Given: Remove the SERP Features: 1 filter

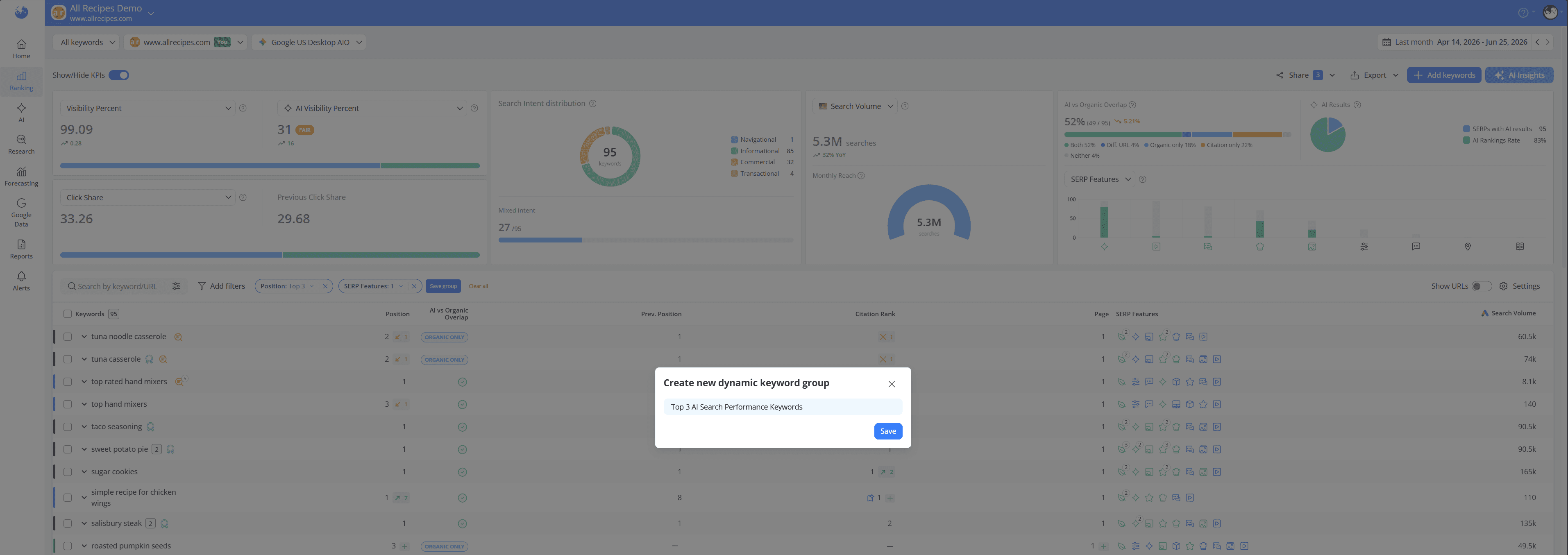Looking at the screenshot, I should tap(414, 286).
